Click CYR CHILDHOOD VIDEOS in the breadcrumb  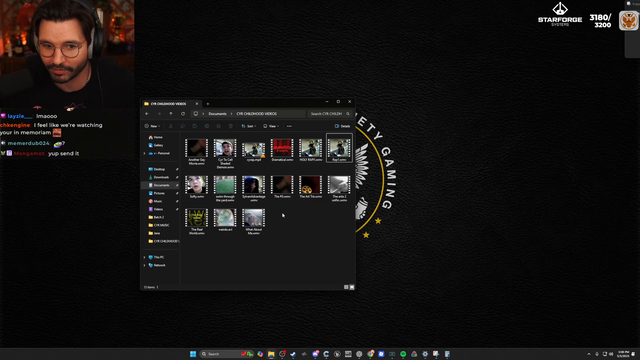pyautogui.click(x=256, y=114)
